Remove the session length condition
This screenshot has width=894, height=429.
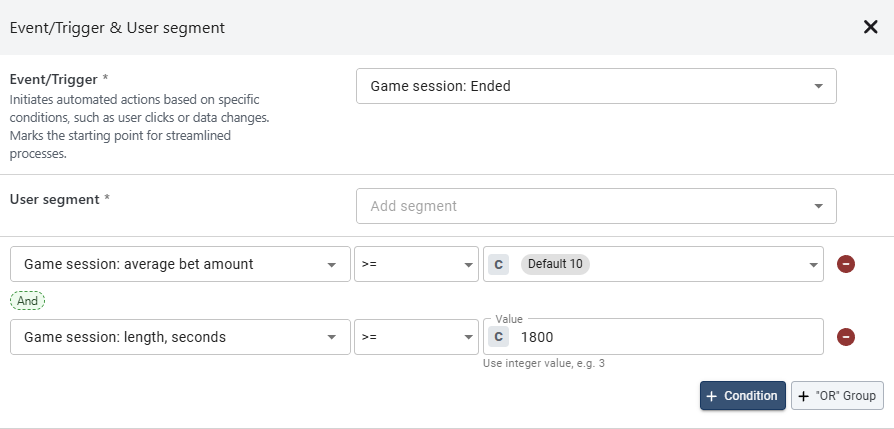846,337
